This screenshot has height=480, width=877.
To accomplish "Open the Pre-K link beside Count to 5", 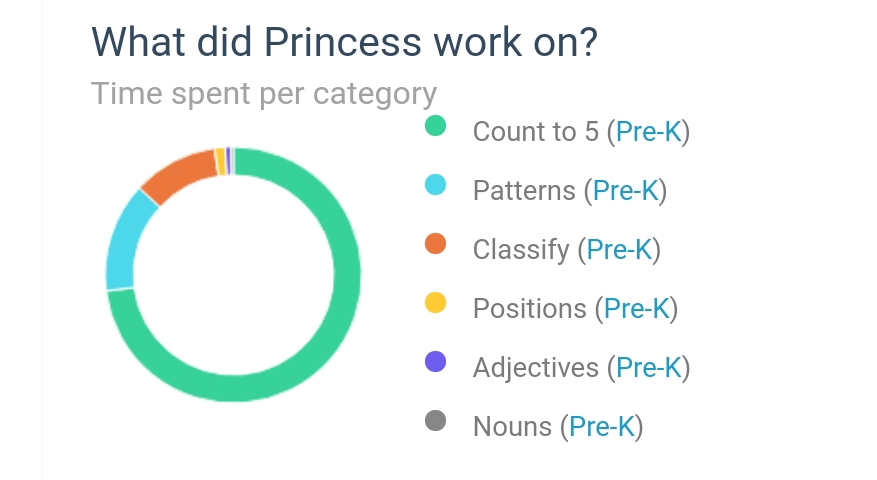I will (649, 132).
